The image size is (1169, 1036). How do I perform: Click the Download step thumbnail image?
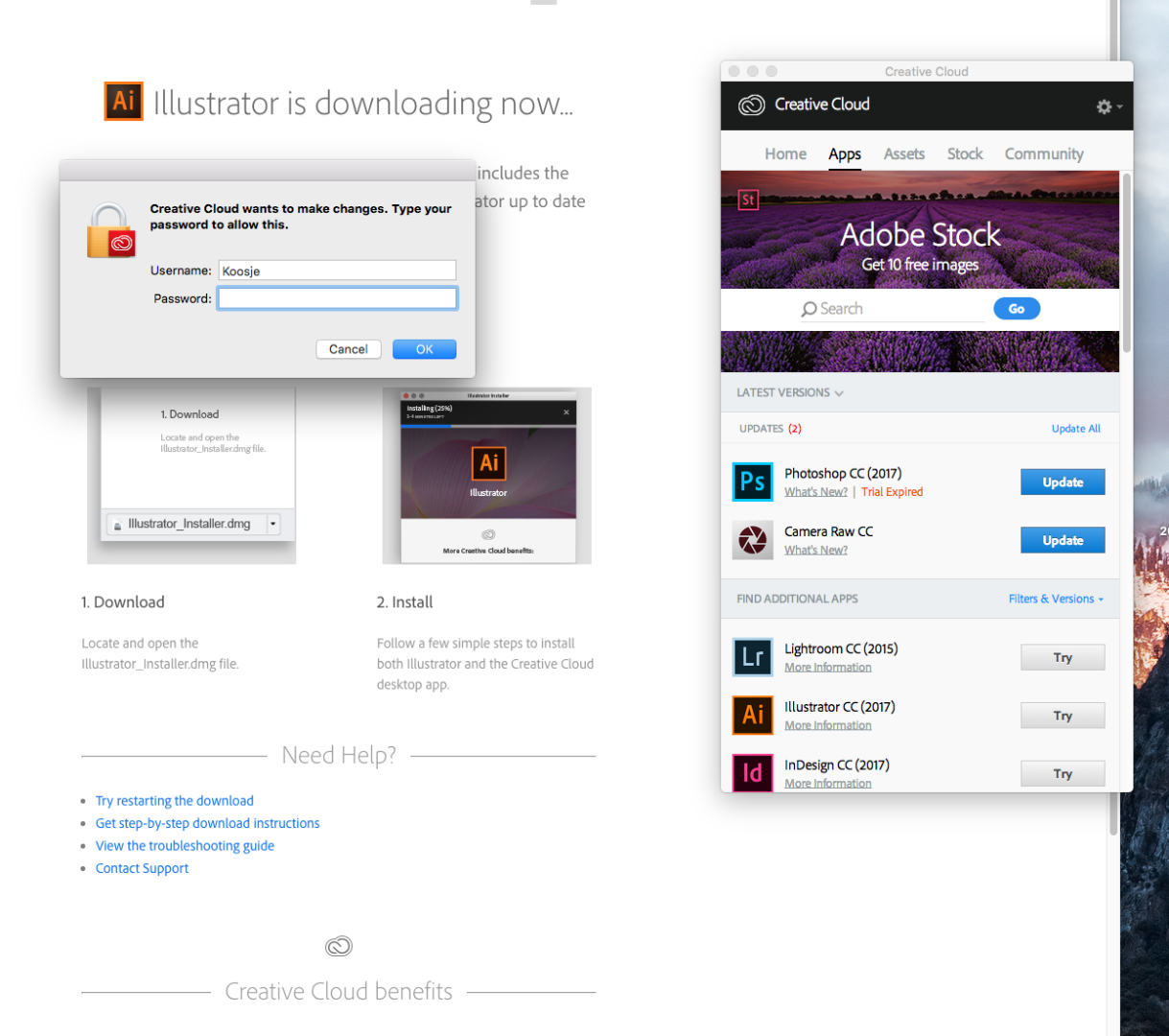(192, 476)
